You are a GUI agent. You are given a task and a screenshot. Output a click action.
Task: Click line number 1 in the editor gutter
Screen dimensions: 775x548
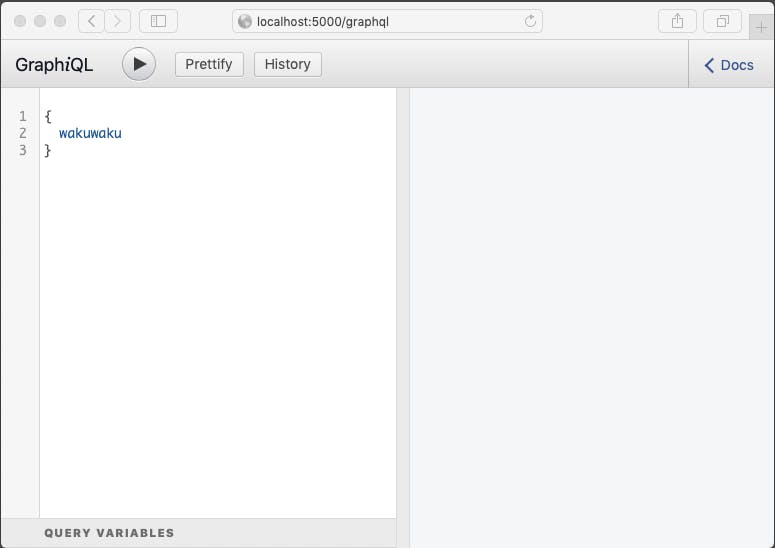[22, 116]
